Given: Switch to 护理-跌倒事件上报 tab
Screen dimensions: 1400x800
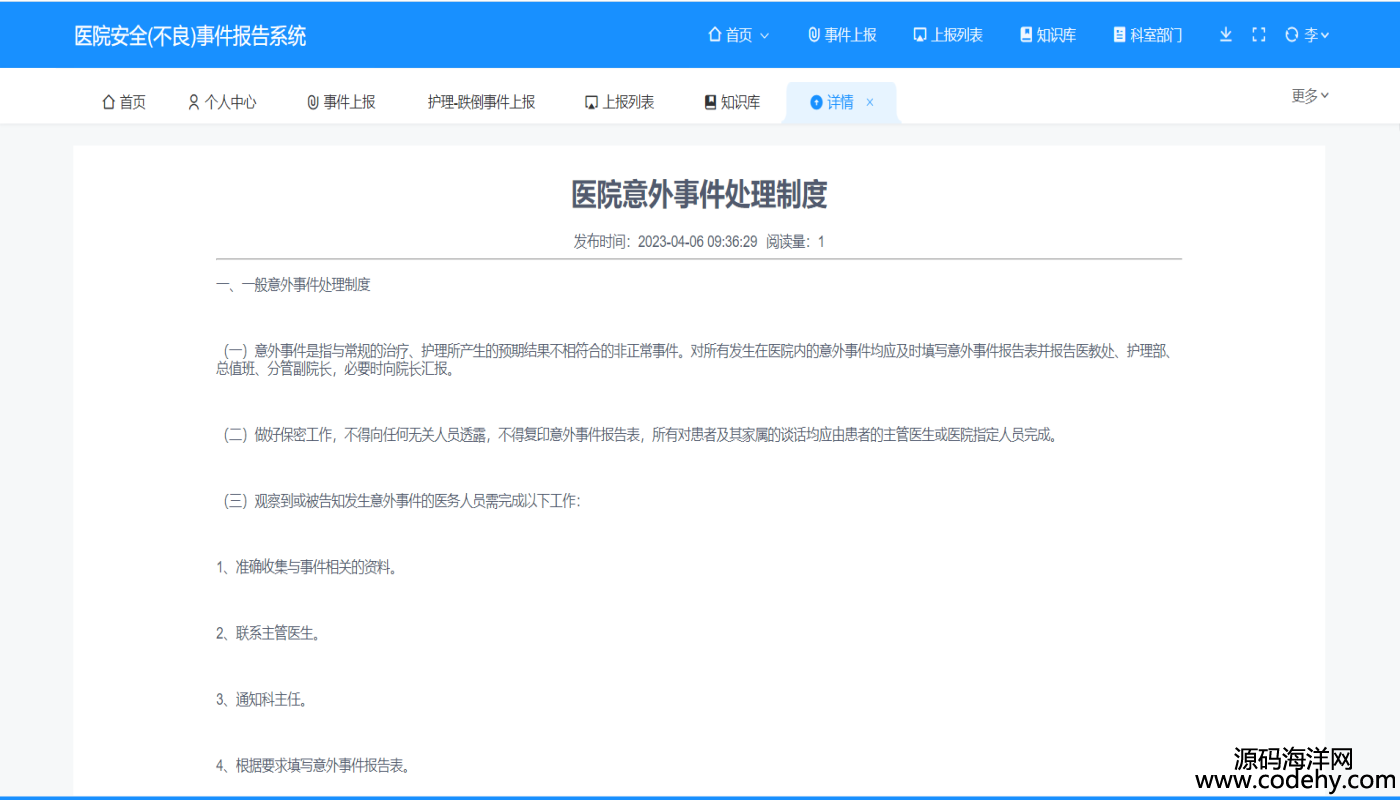Looking at the screenshot, I should [481, 102].
